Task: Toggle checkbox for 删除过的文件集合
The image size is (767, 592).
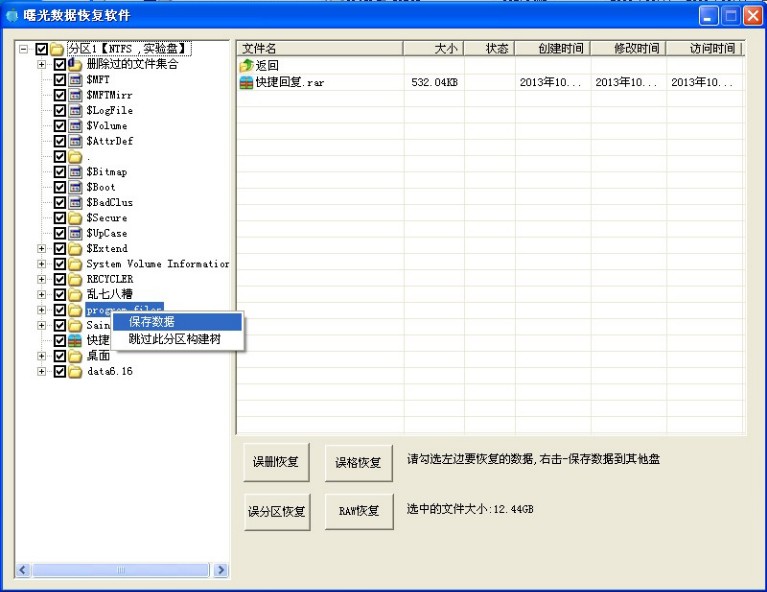Action: coord(60,64)
